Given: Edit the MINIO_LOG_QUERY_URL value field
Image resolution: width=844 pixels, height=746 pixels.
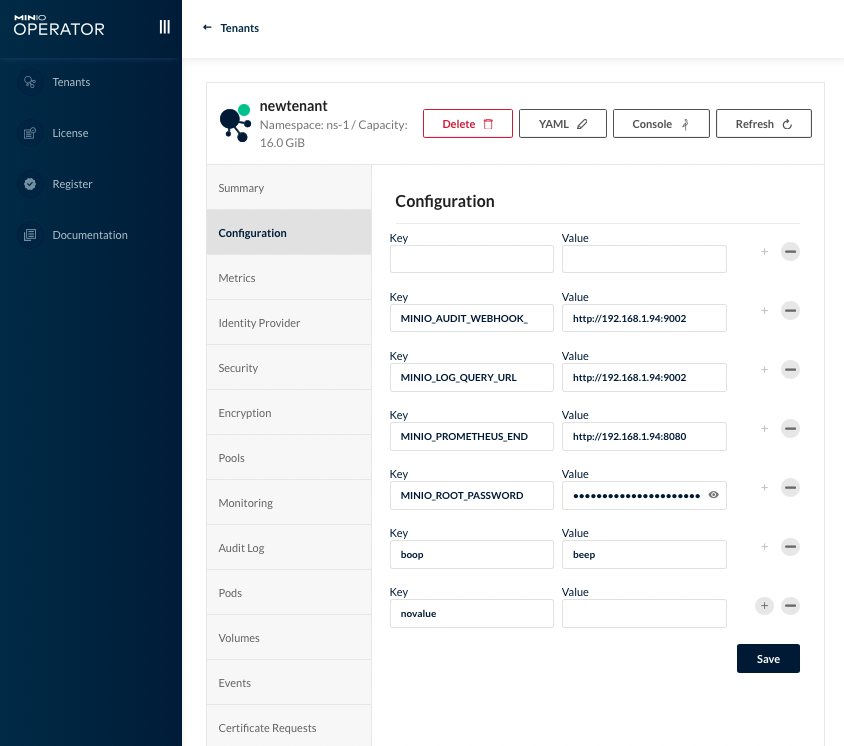Looking at the screenshot, I should [x=644, y=377].
